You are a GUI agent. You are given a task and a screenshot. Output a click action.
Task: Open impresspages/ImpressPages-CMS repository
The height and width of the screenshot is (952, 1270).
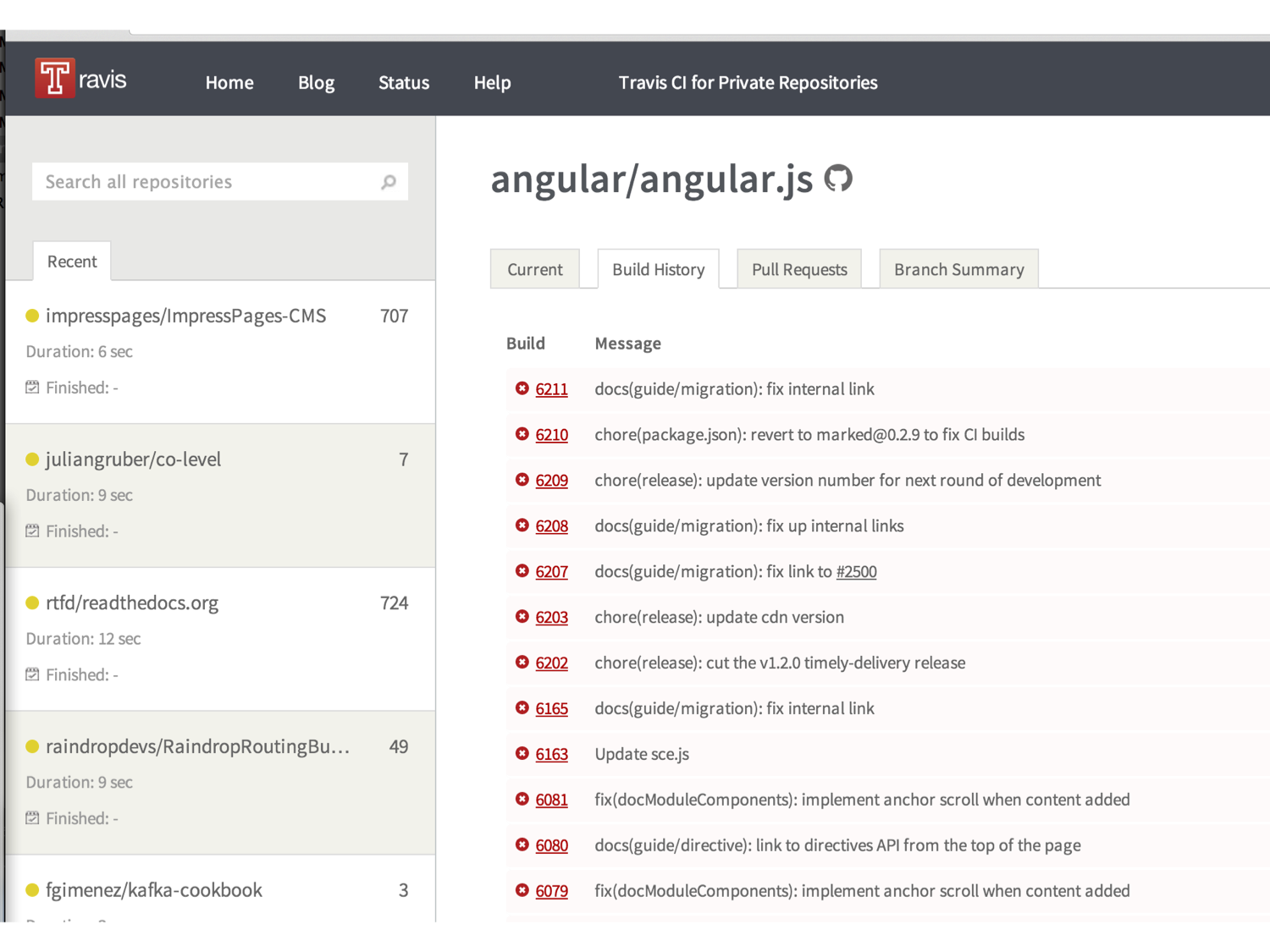(x=185, y=316)
